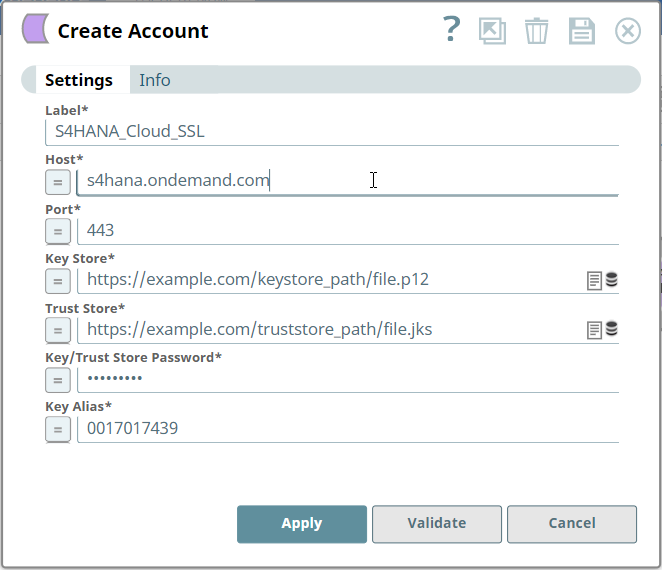Toggle expression button for Key Alias
Viewport: 662px width, 570px height.
click(58, 430)
